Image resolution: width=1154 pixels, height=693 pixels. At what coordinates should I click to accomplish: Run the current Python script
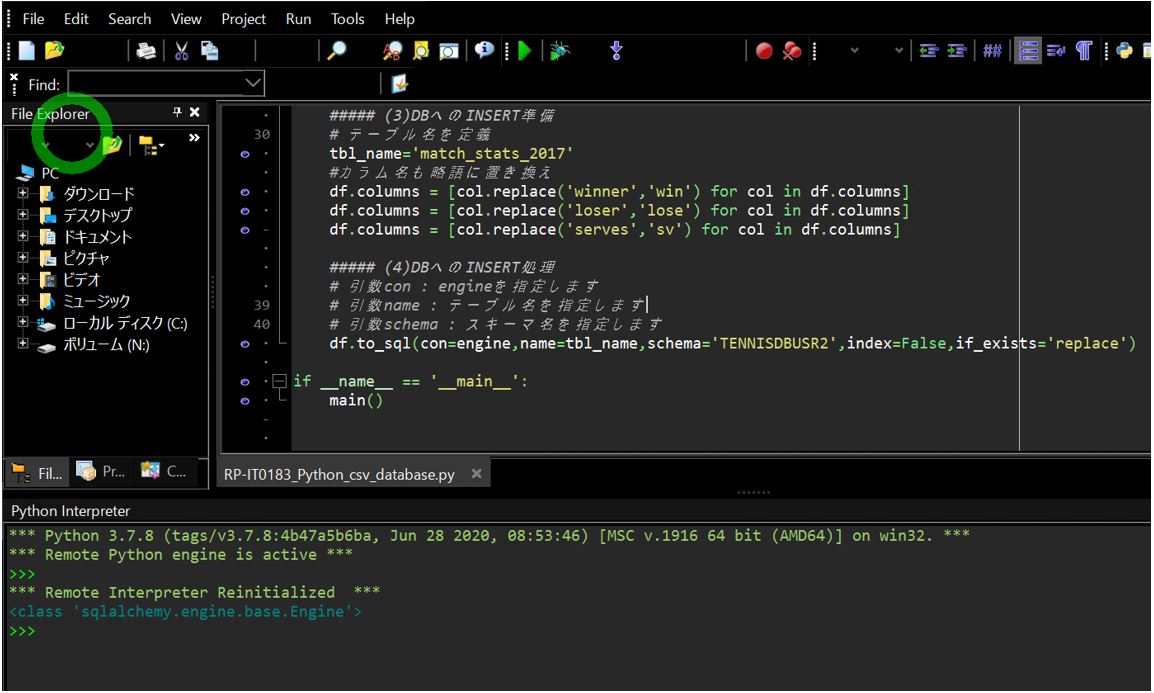526,50
